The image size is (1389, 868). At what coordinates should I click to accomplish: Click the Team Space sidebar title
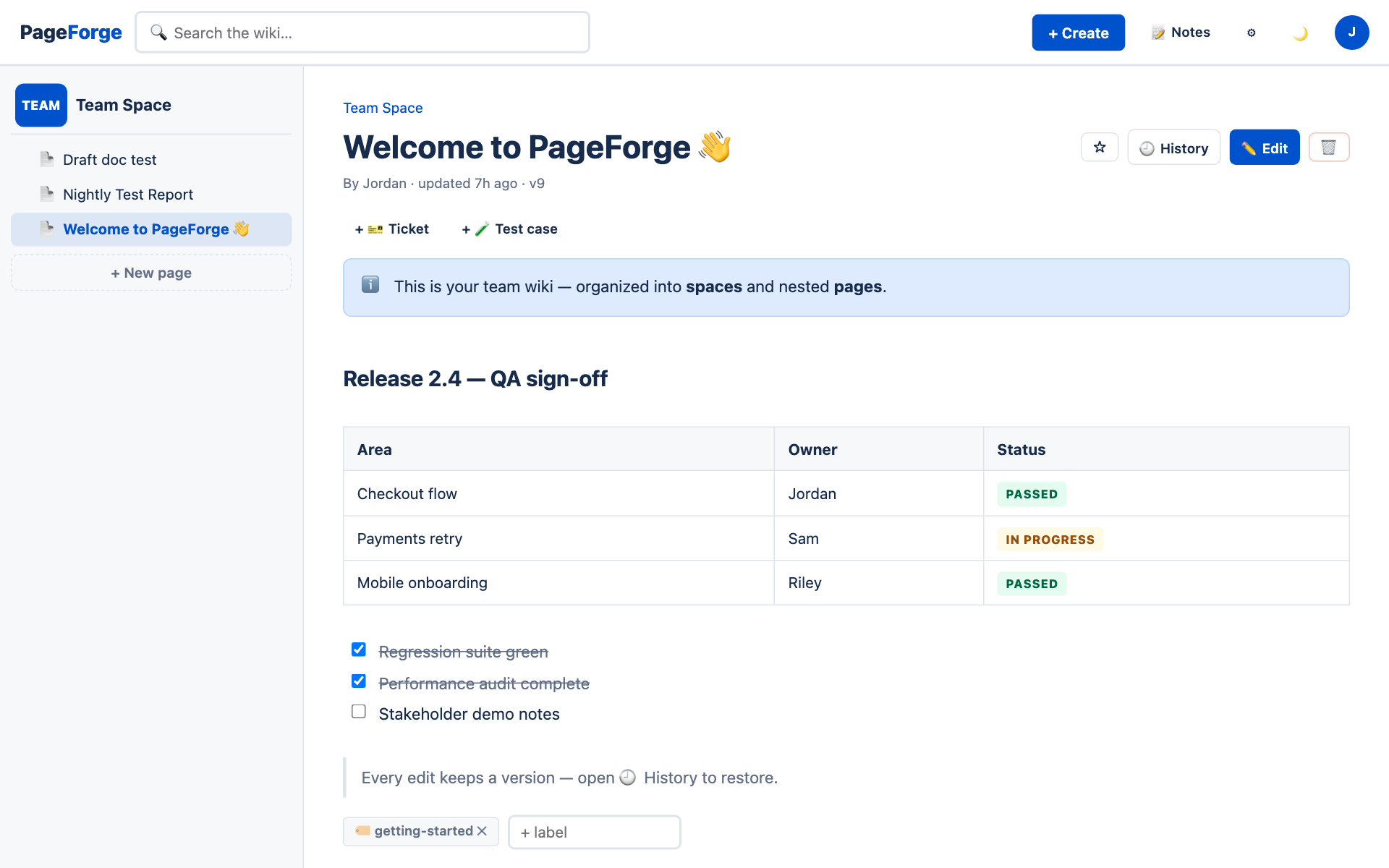coord(124,106)
